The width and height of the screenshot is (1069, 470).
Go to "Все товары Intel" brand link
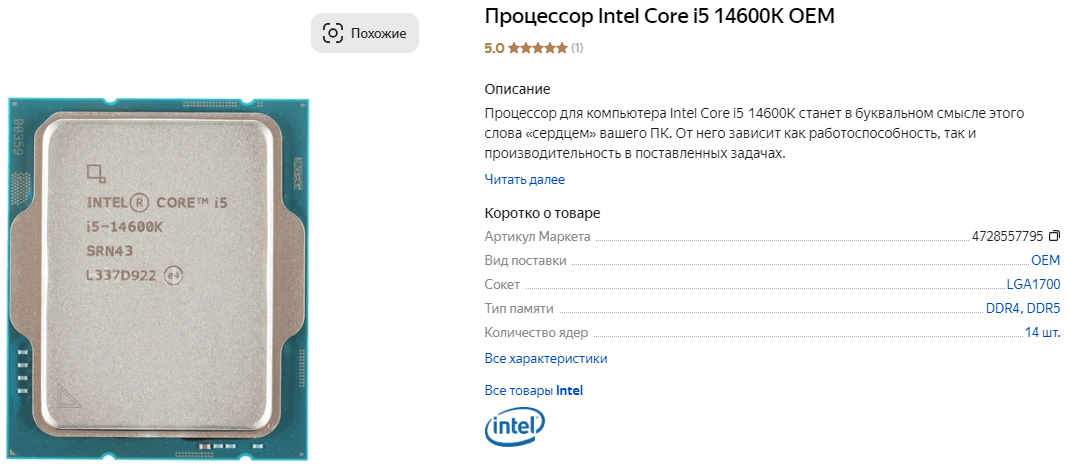coord(533,391)
